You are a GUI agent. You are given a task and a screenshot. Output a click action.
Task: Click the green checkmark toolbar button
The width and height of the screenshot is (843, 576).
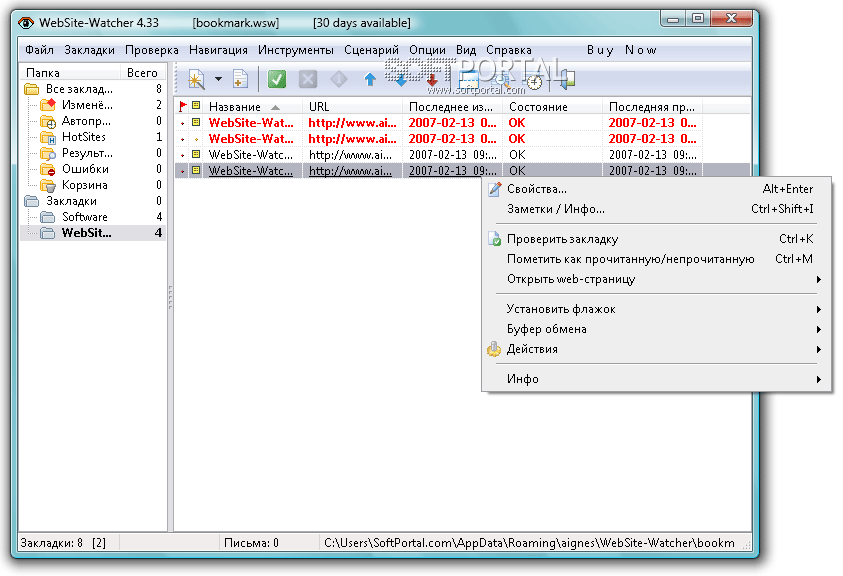point(277,80)
